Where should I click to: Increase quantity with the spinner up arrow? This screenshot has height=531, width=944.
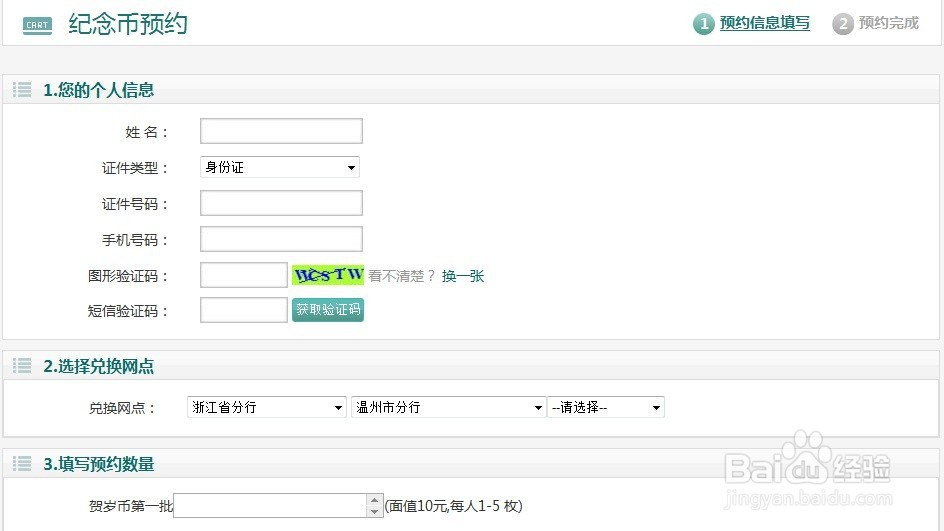point(374,500)
